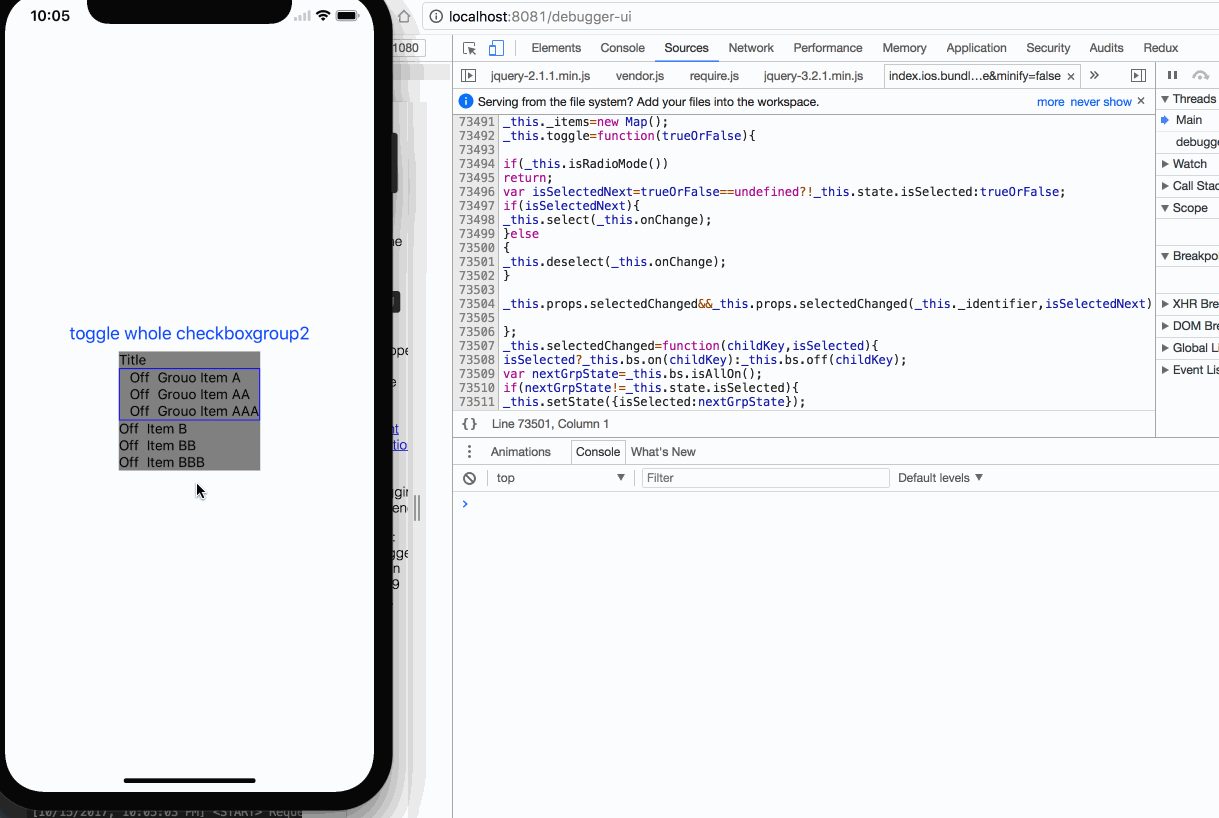Click the localhost:8081 address bar
The height and width of the screenshot is (818, 1219).
click(820, 16)
